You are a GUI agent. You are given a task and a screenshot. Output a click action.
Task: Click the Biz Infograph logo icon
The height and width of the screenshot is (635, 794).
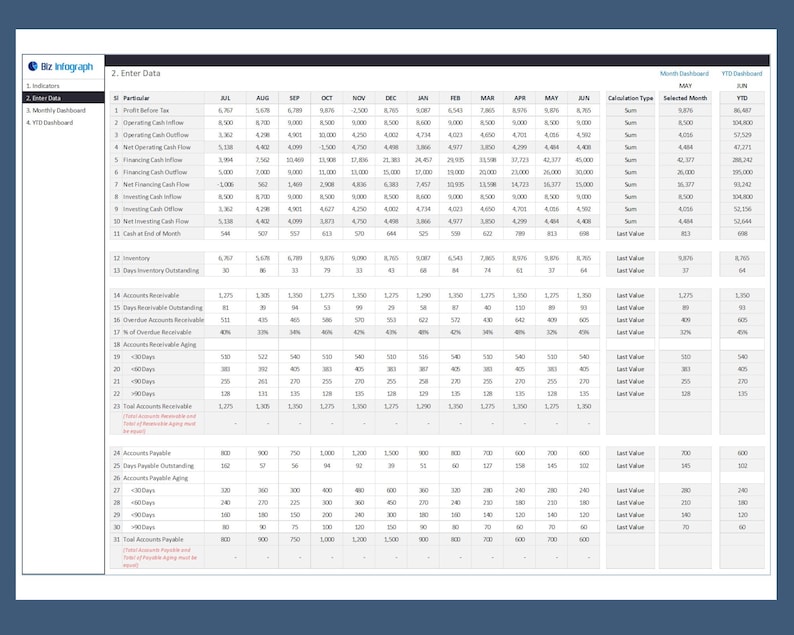click(x=33, y=66)
